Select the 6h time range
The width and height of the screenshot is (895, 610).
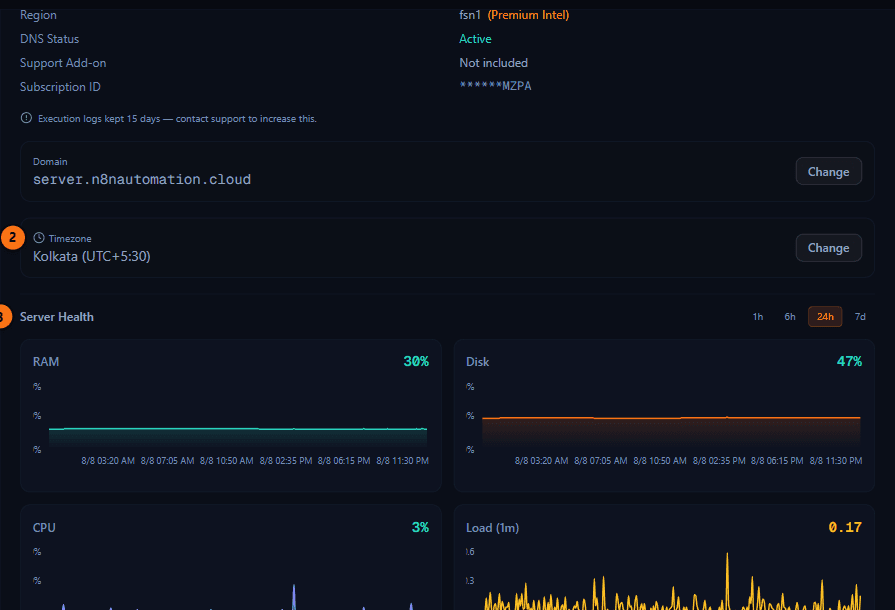click(x=789, y=317)
